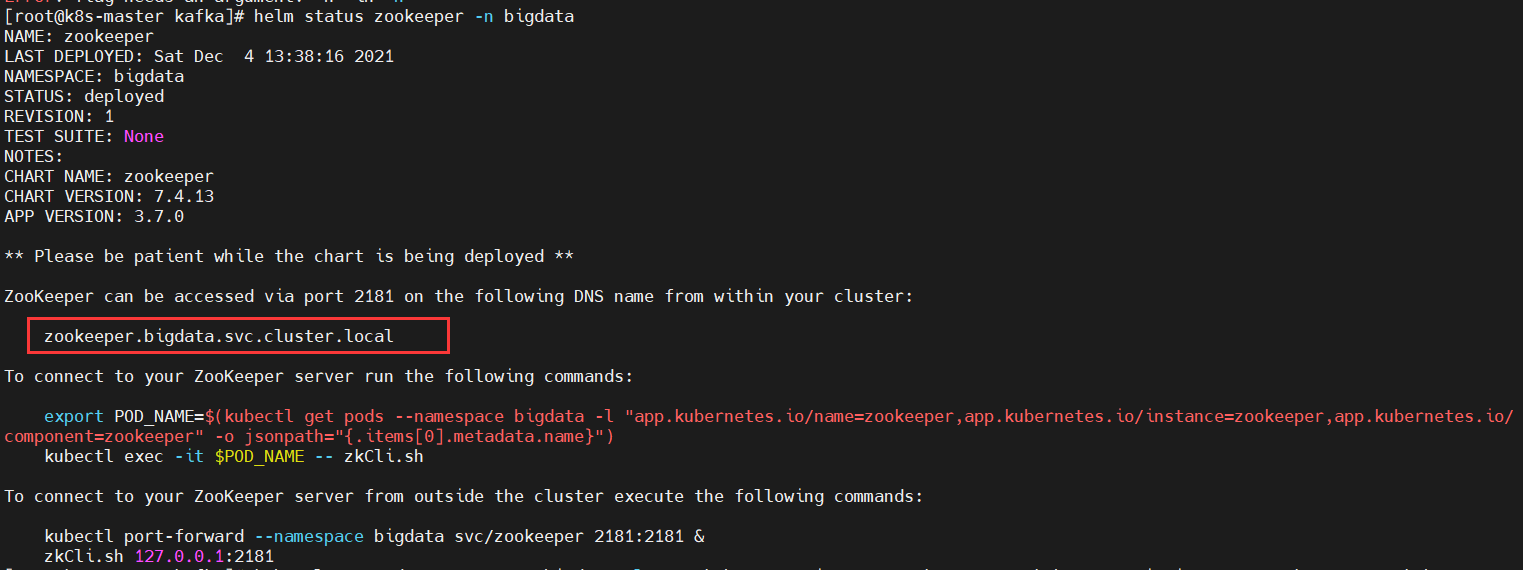Click the [root@k8s-master kafka]# prompt
The image size is (1523, 570).
point(124,17)
